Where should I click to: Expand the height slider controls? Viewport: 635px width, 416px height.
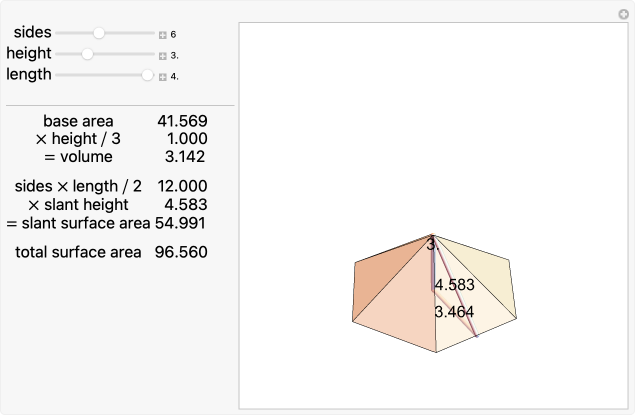[162, 55]
